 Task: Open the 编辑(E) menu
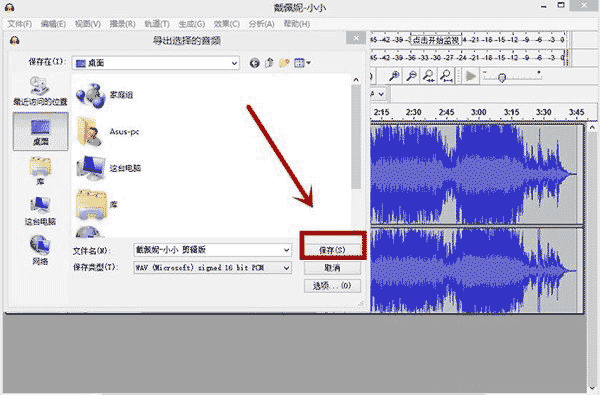coord(53,24)
